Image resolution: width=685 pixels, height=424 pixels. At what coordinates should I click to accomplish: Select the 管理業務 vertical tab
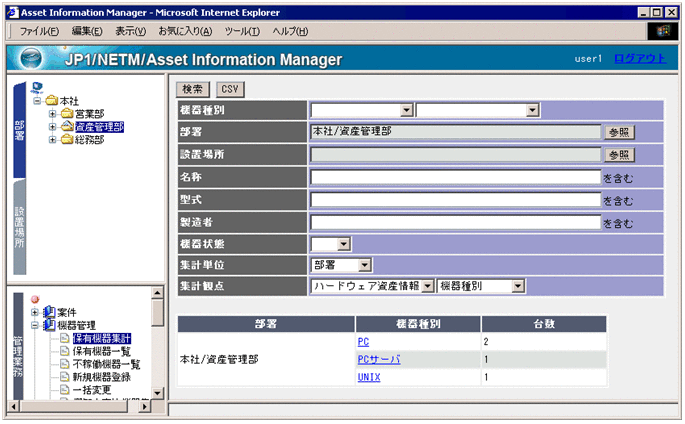[x=18, y=346]
